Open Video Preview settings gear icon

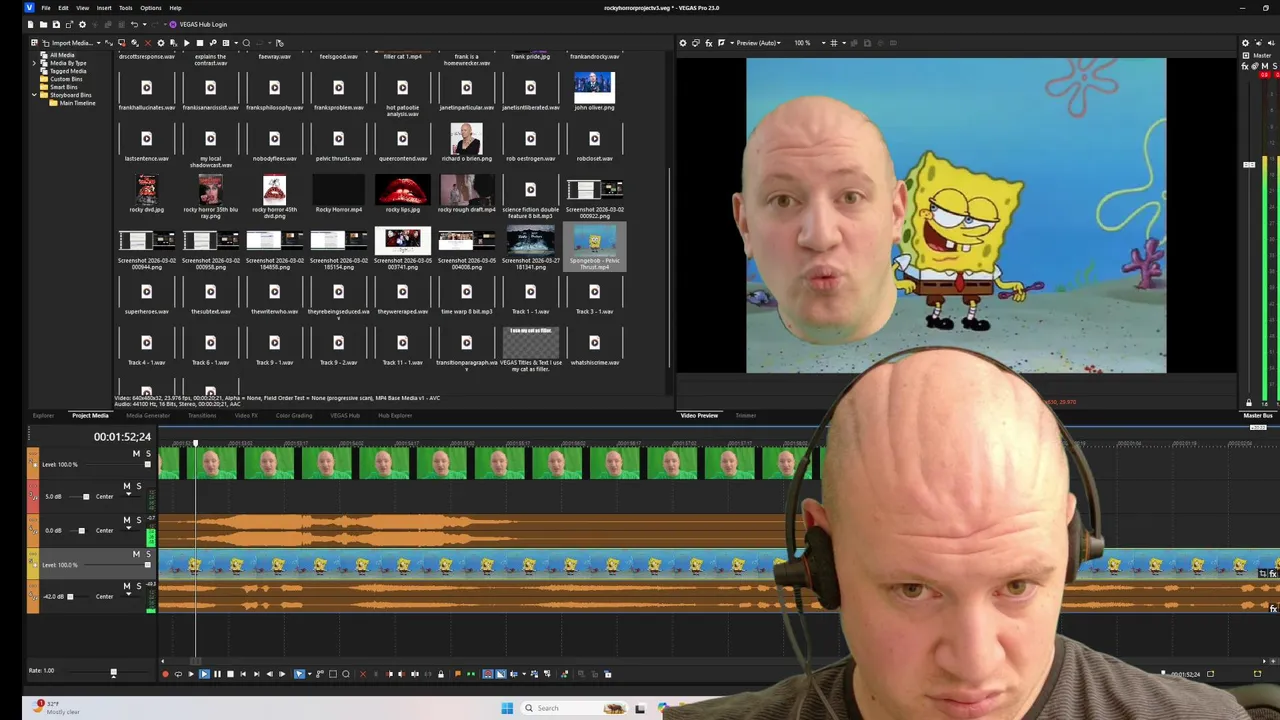click(x=683, y=43)
